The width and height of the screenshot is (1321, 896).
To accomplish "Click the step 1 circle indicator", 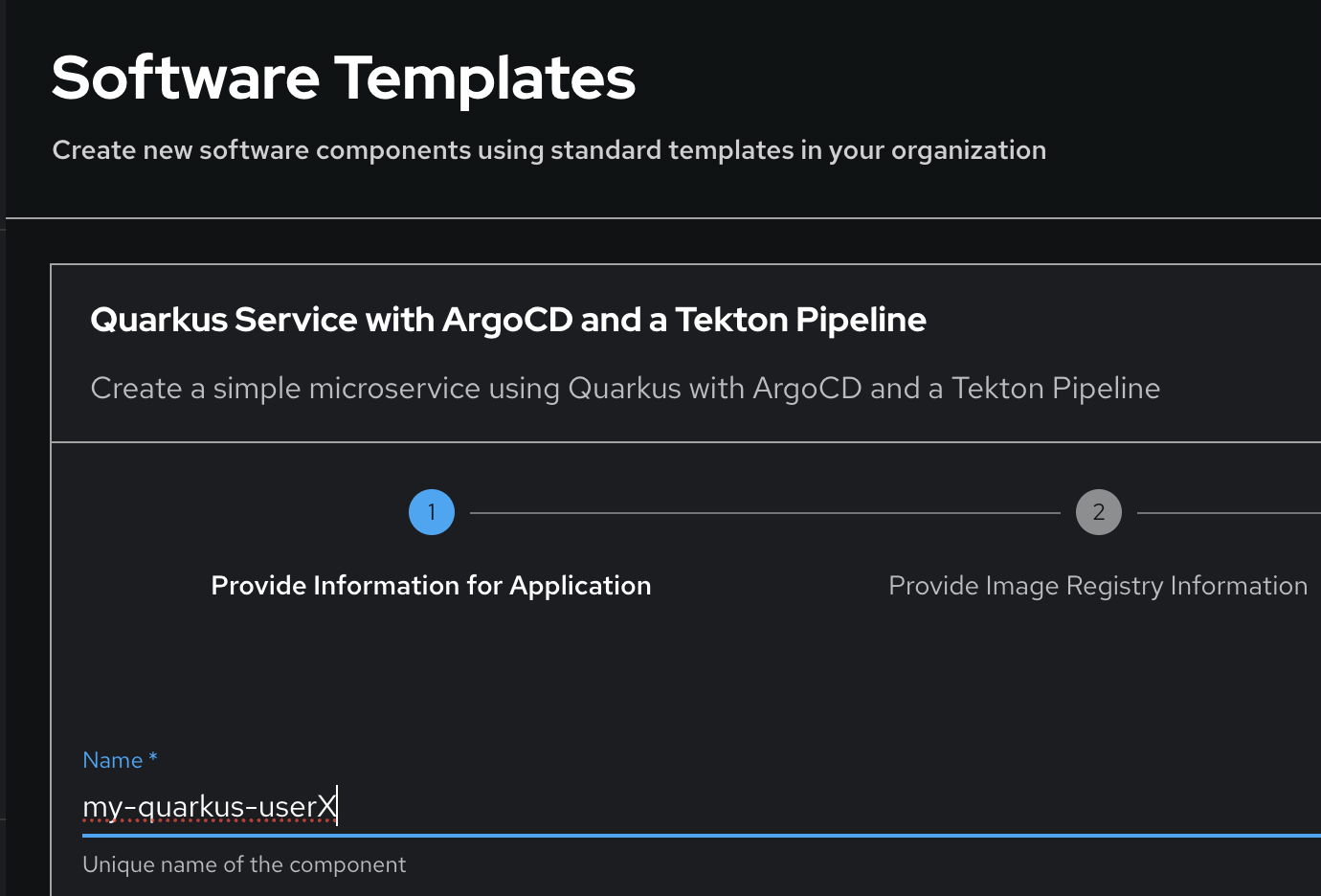I will point(432,512).
